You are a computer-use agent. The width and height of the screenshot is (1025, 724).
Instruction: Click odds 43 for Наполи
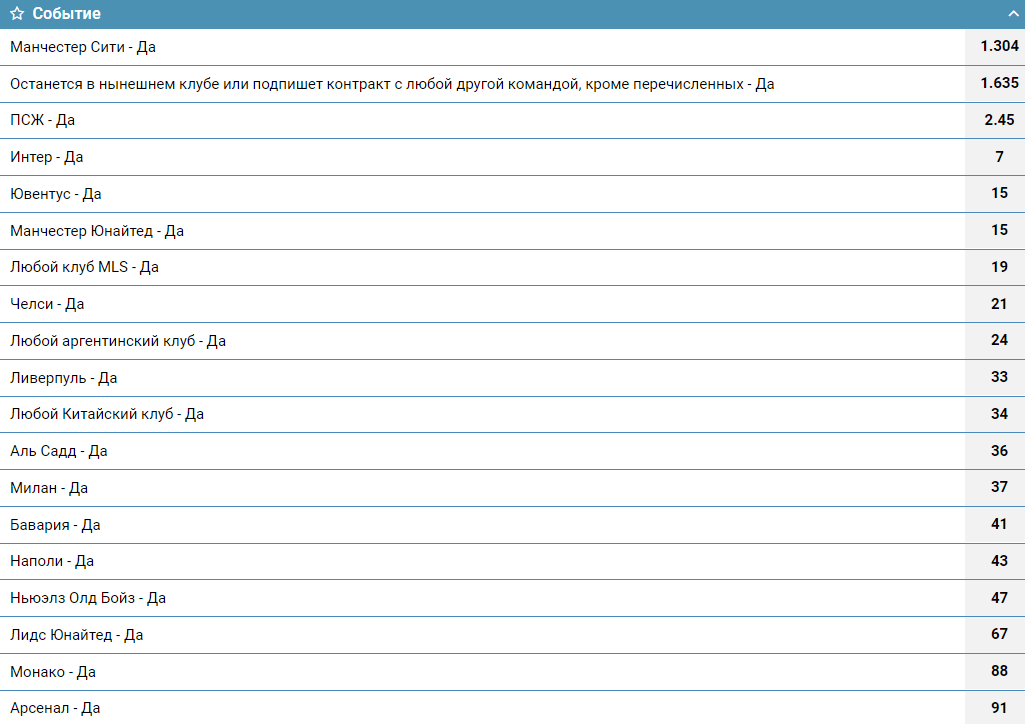(995, 561)
